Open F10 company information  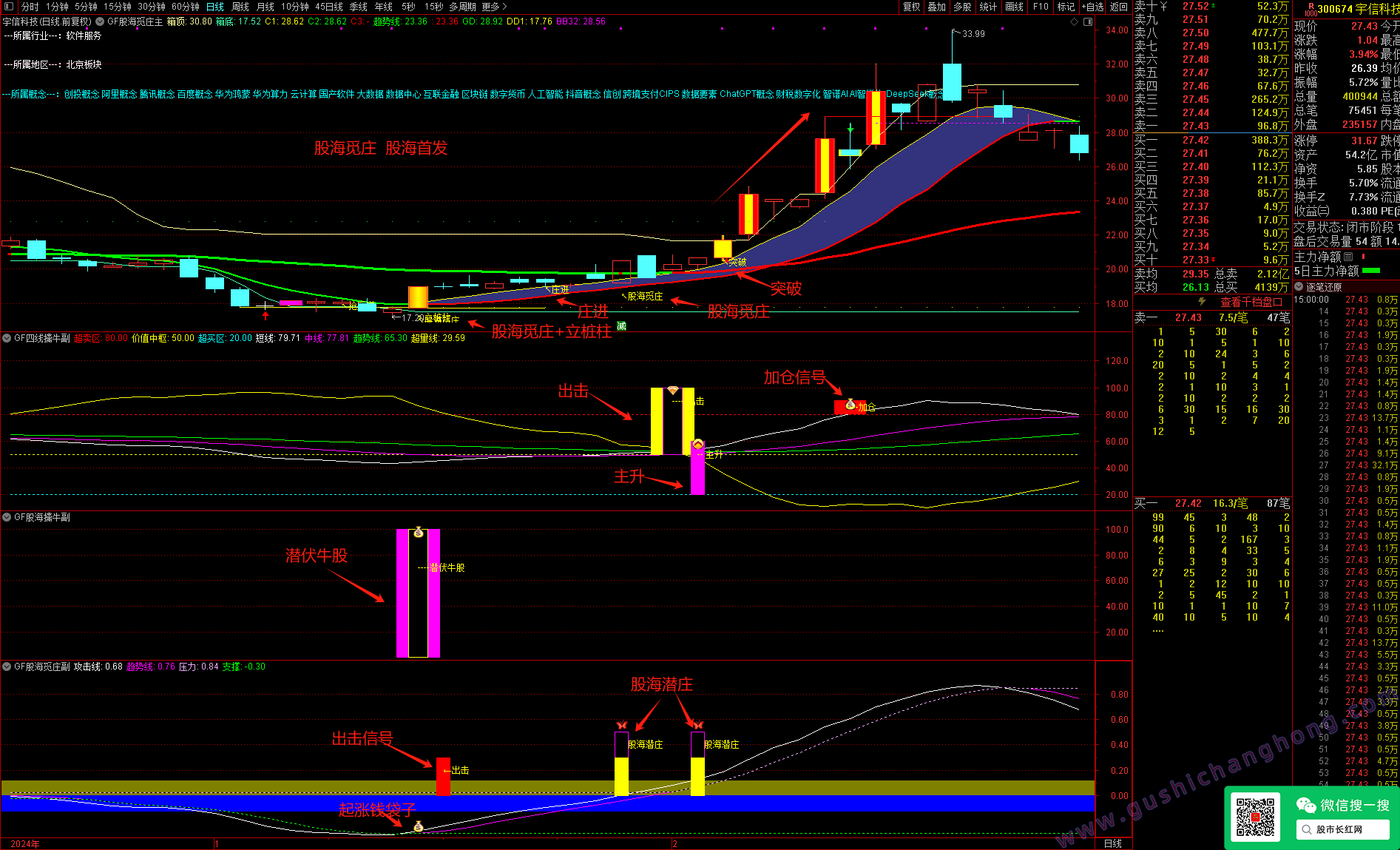(x=1041, y=7)
